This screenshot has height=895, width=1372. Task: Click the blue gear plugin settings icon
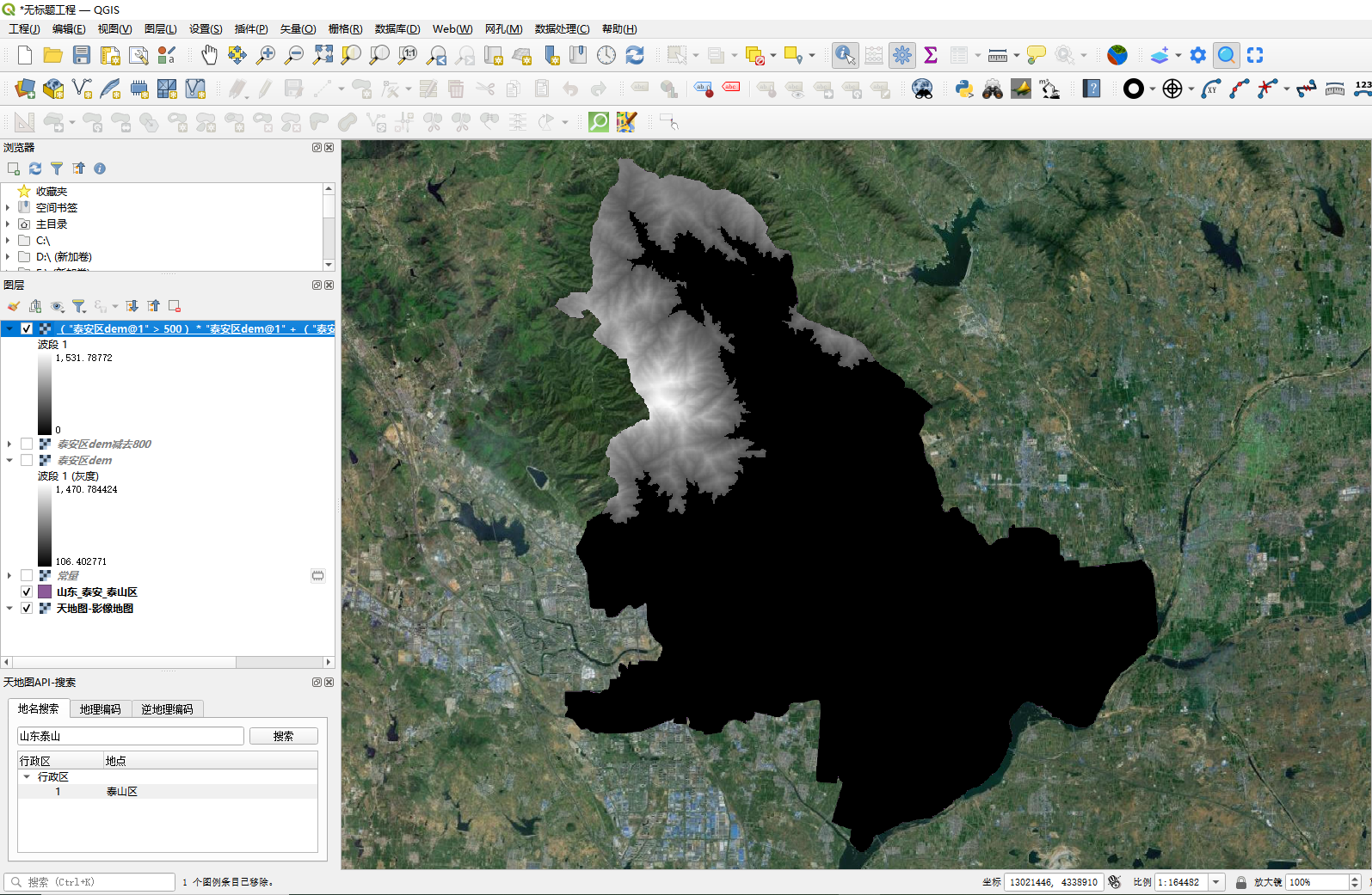[1198, 56]
